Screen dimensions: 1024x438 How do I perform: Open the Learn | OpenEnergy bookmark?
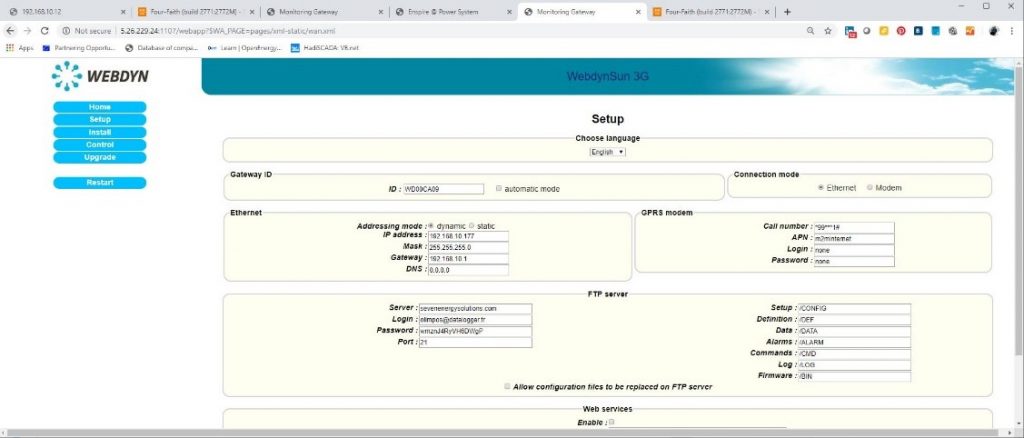(x=245, y=48)
